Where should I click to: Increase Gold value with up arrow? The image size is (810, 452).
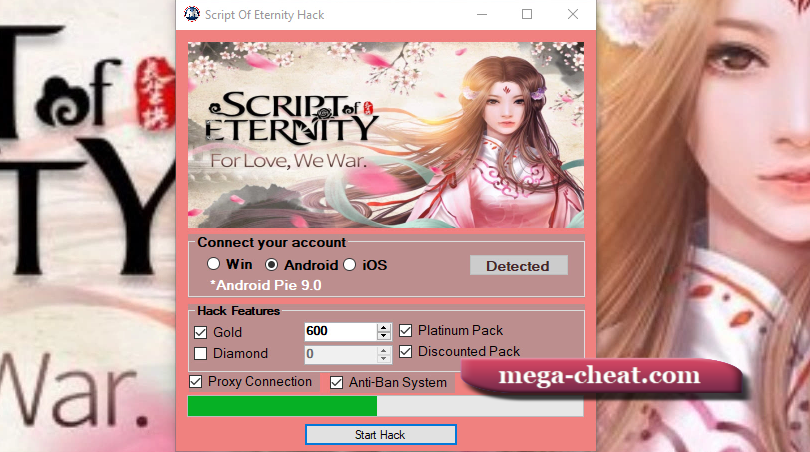(383, 328)
